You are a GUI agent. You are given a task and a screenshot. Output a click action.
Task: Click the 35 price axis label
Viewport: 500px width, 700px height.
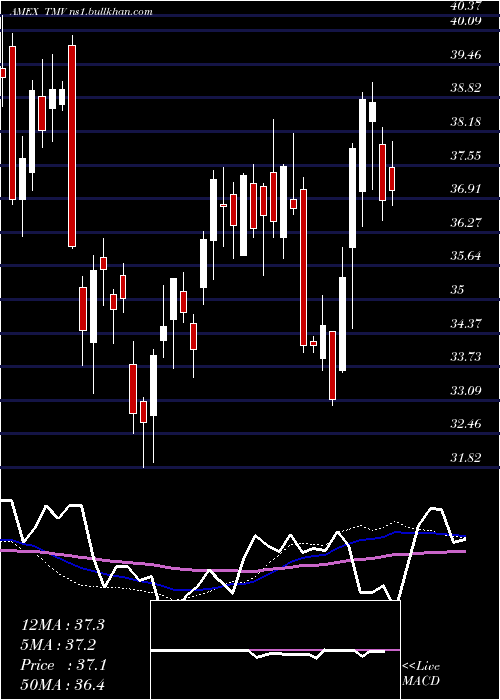click(457, 290)
